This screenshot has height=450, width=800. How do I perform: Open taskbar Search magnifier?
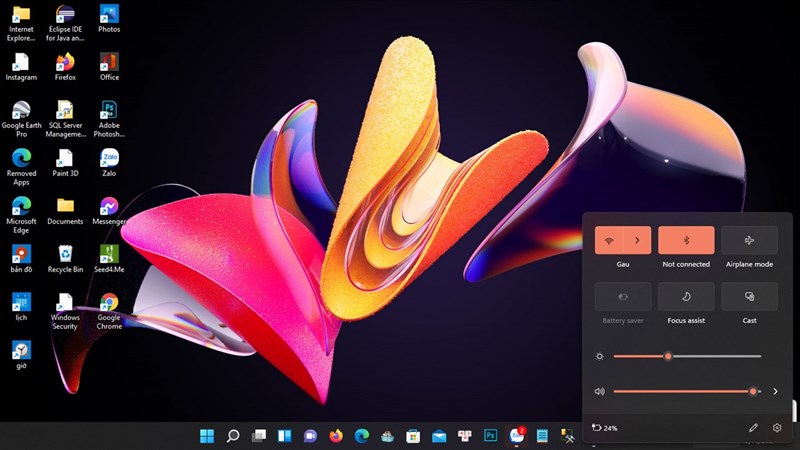click(x=233, y=436)
